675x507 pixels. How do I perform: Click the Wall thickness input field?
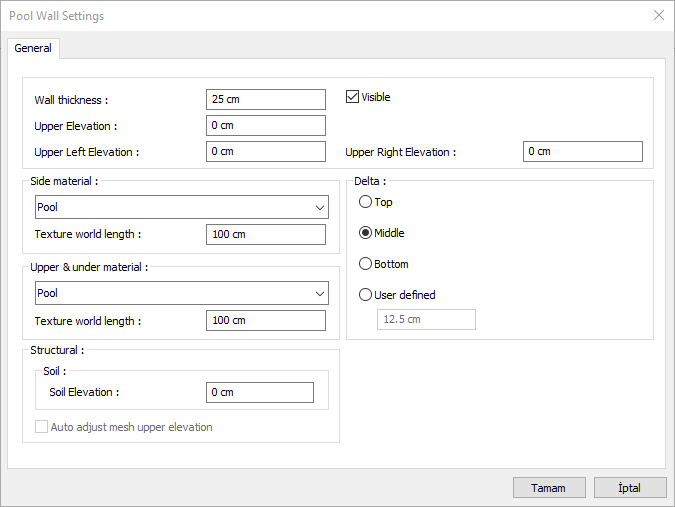coord(266,99)
